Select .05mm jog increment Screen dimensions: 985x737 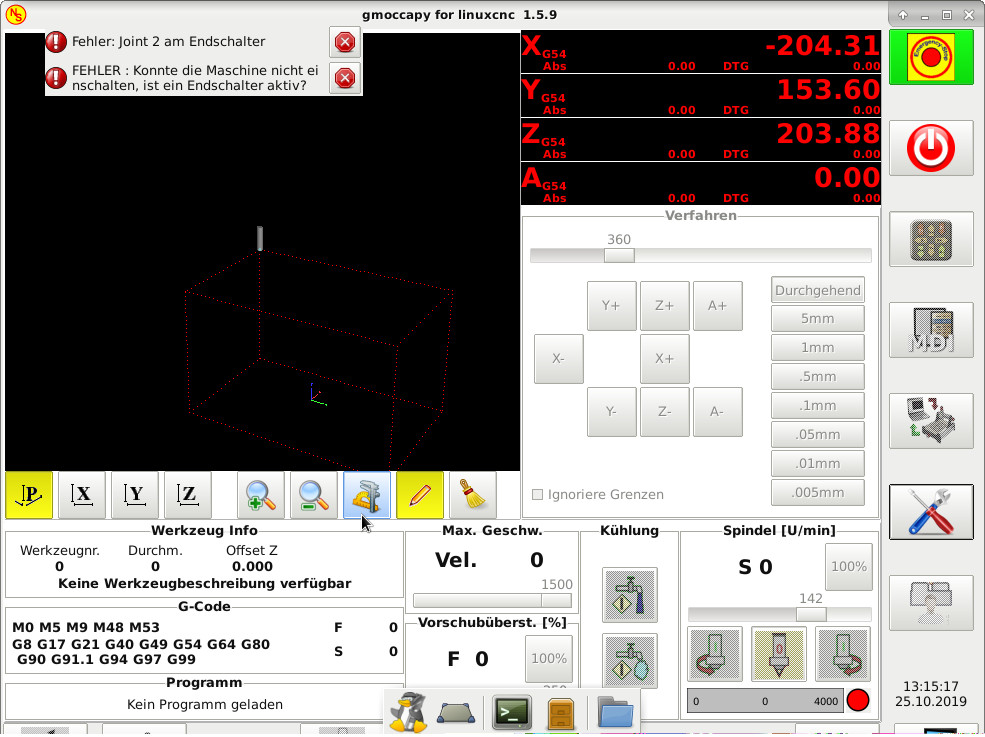pyautogui.click(x=818, y=434)
